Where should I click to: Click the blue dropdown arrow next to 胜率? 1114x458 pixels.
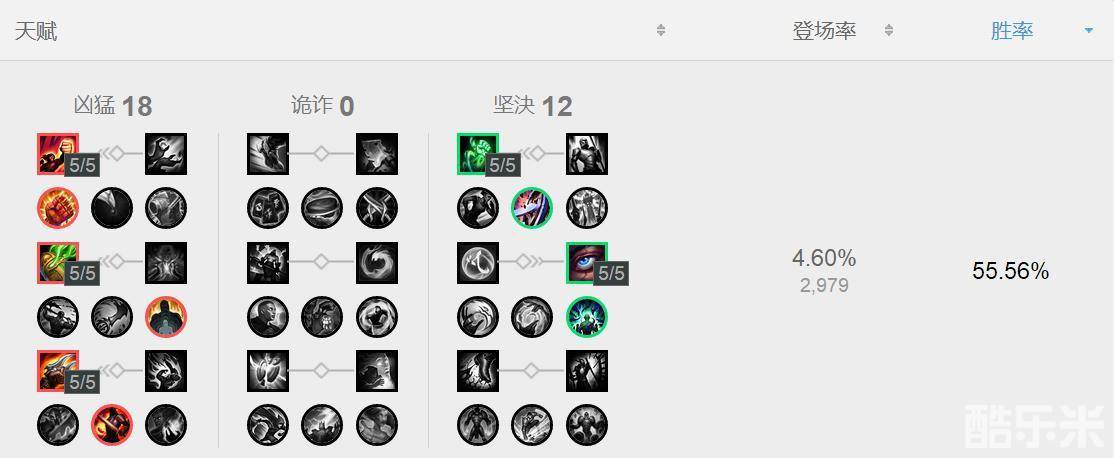tap(1088, 31)
